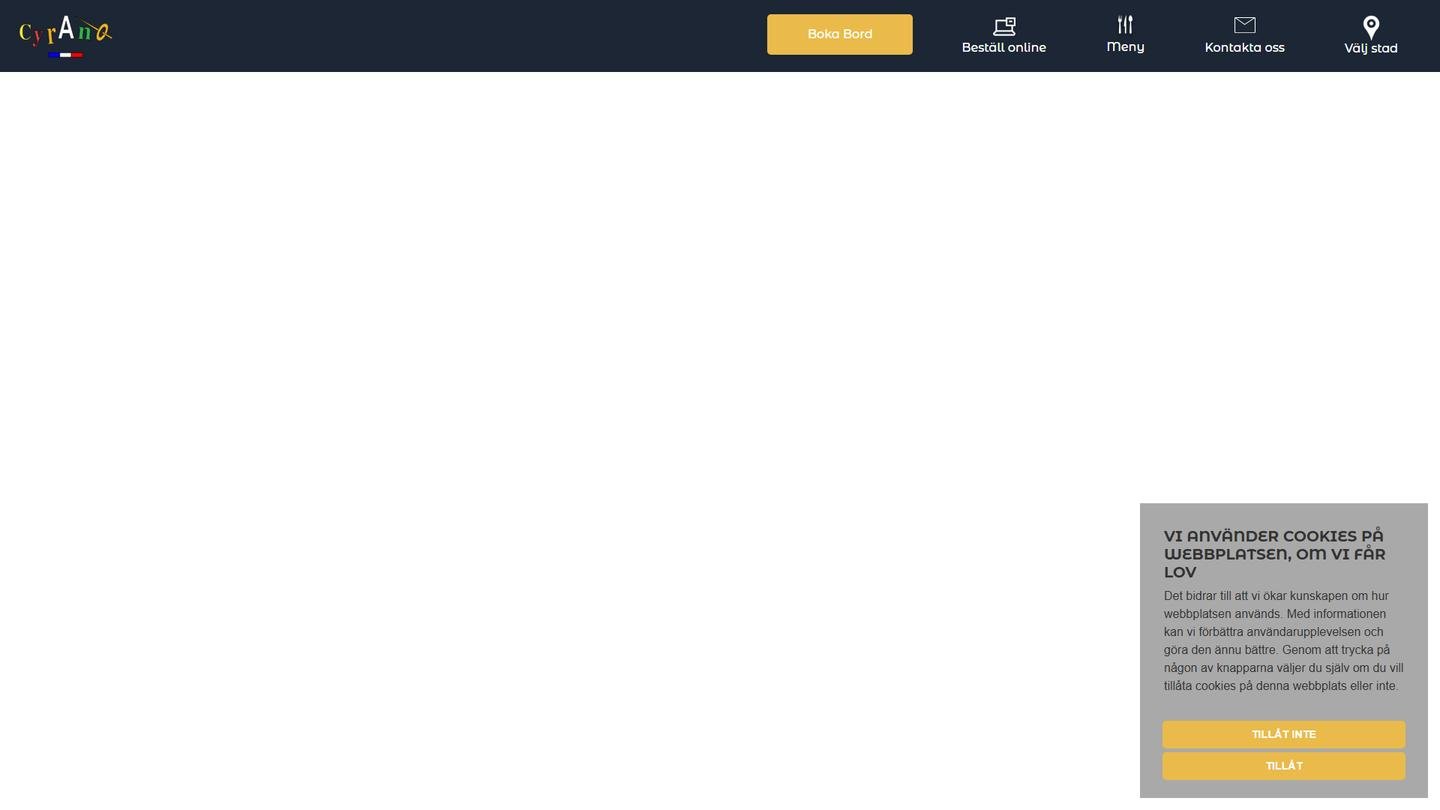This screenshot has height=810, width=1440.
Task: Open the Beställ online text link
Action: tap(1004, 48)
